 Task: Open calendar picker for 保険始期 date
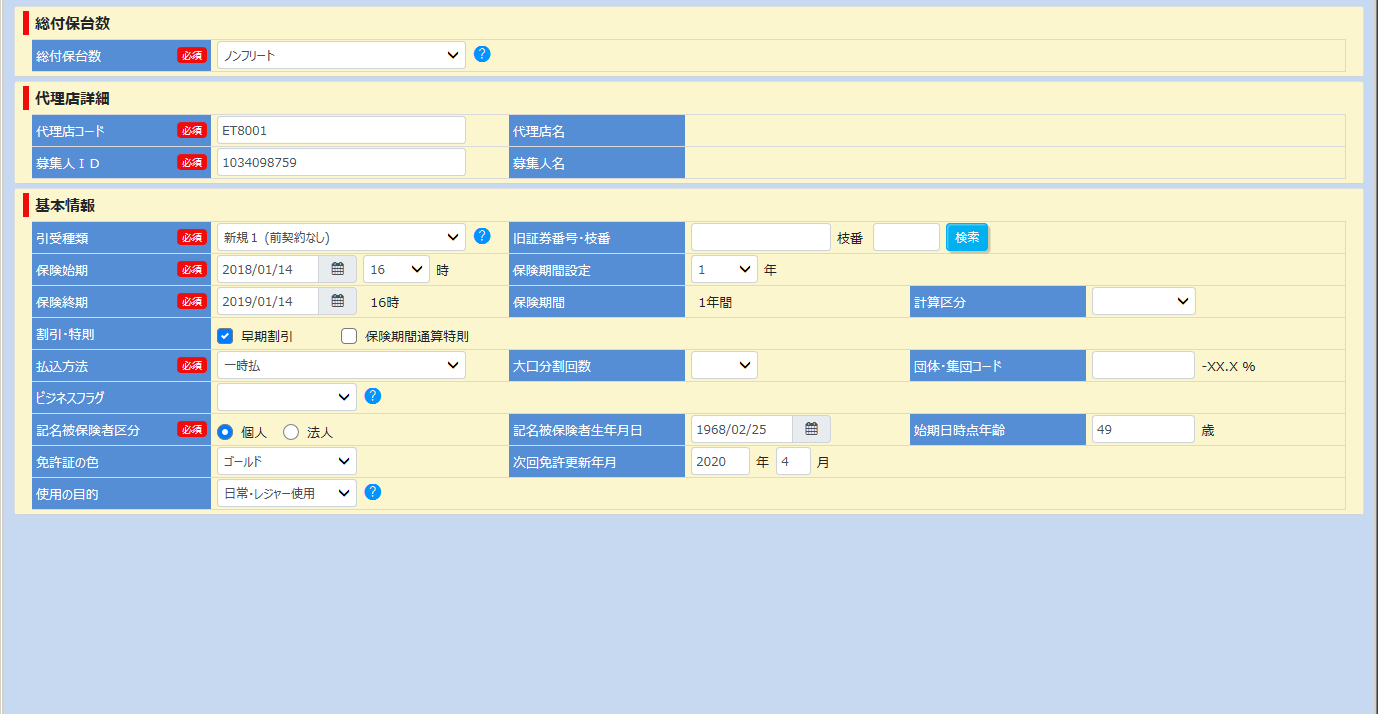[x=337, y=269]
